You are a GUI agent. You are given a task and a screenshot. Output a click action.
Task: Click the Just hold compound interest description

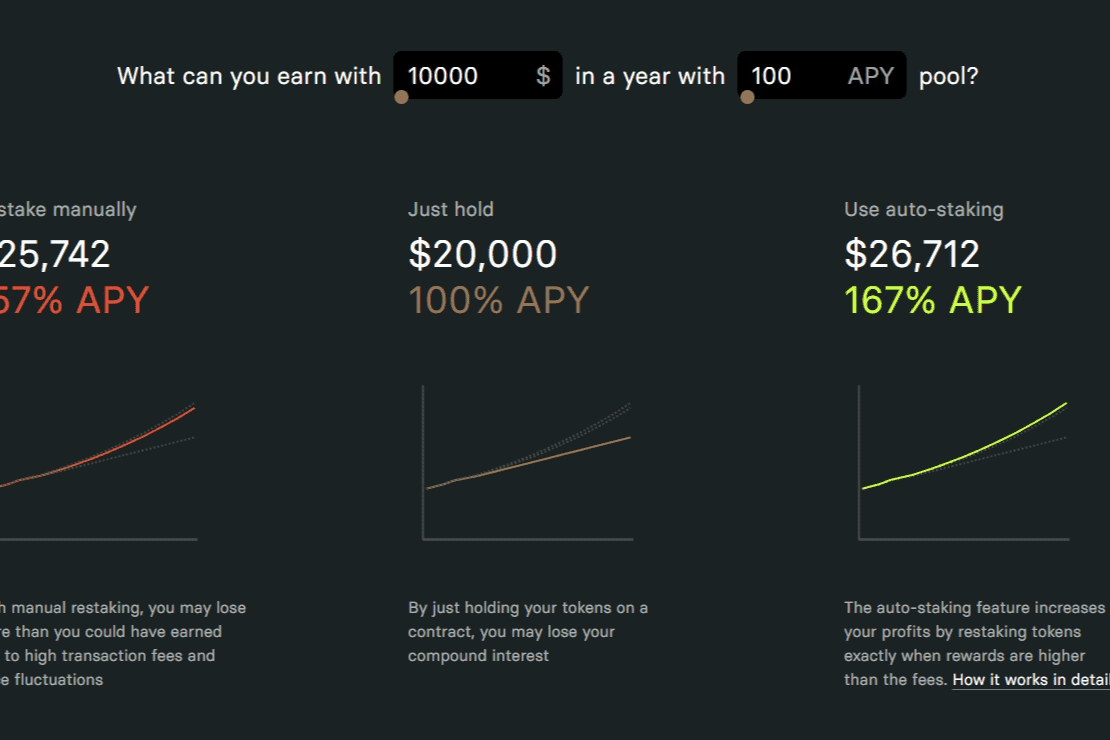528,632
